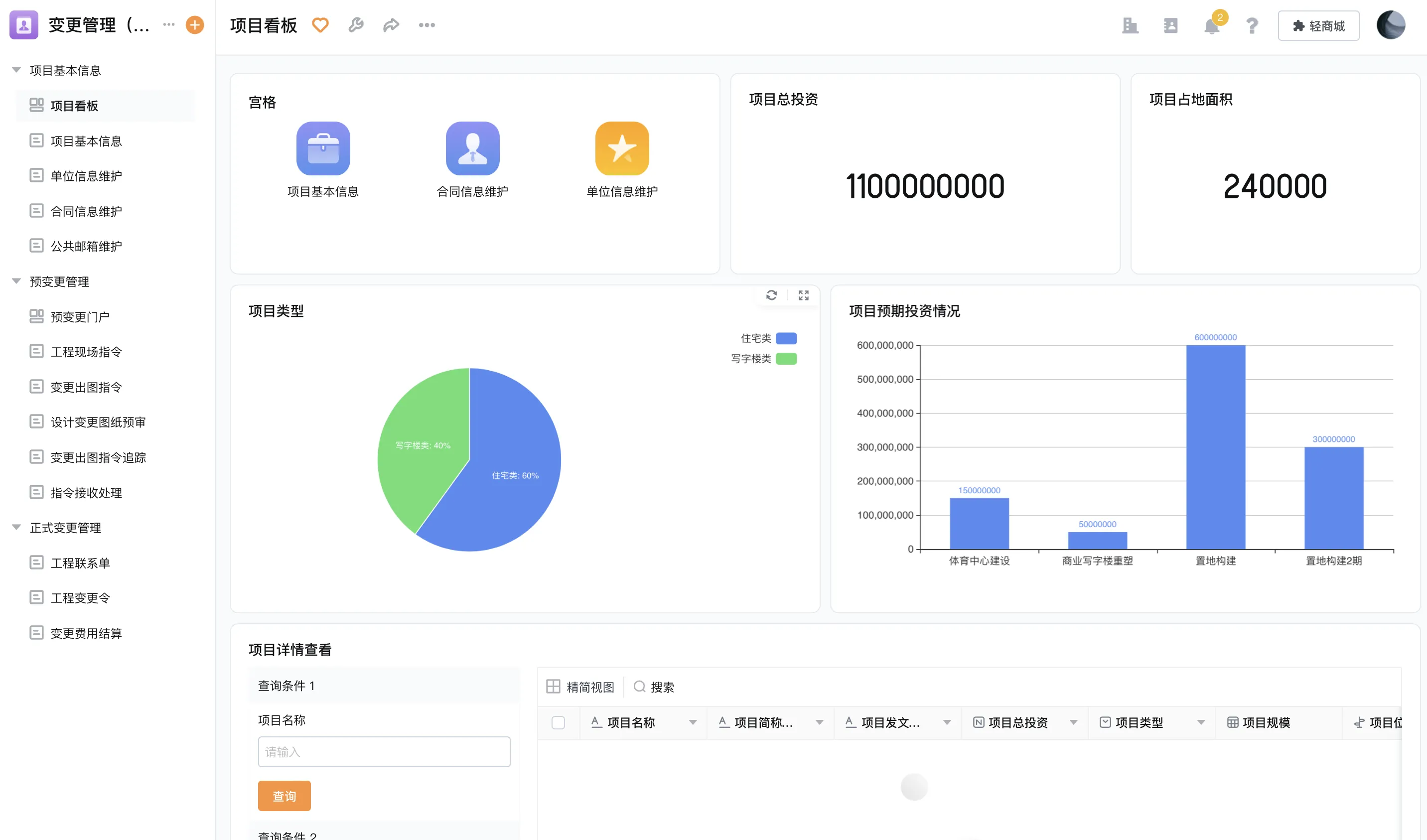Refresh the 项目类型 pie chart

(x=771, y=295)
